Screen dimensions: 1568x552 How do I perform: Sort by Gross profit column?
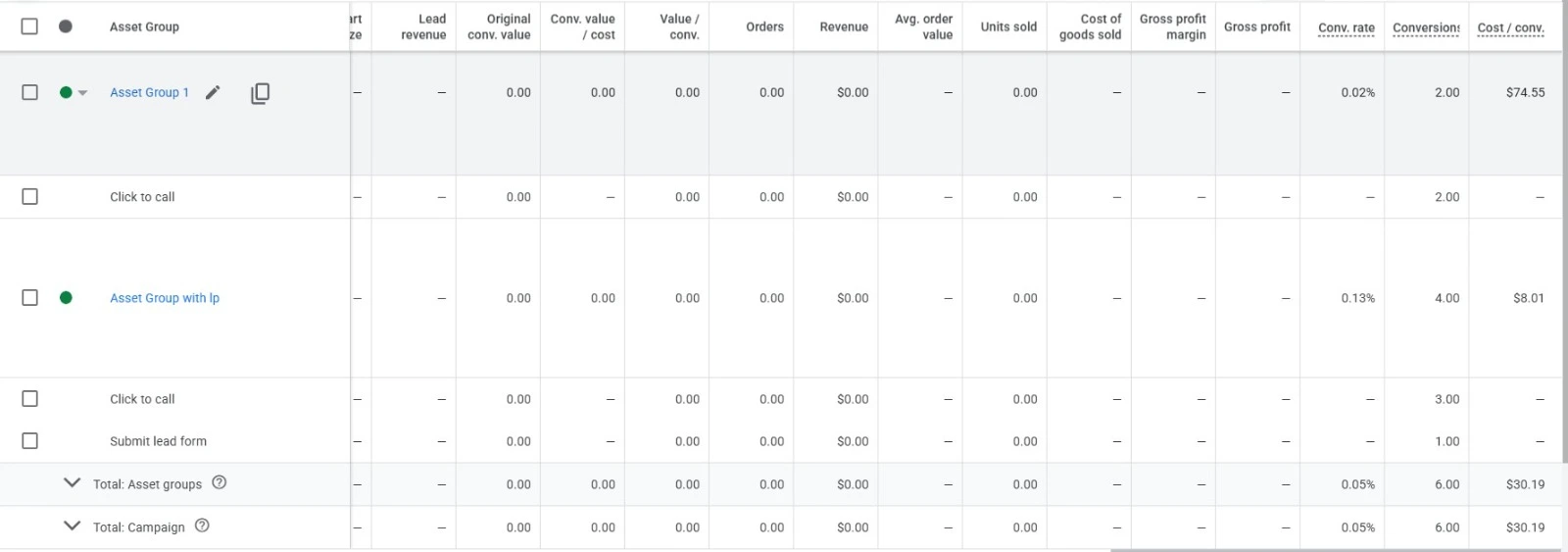1256,26
